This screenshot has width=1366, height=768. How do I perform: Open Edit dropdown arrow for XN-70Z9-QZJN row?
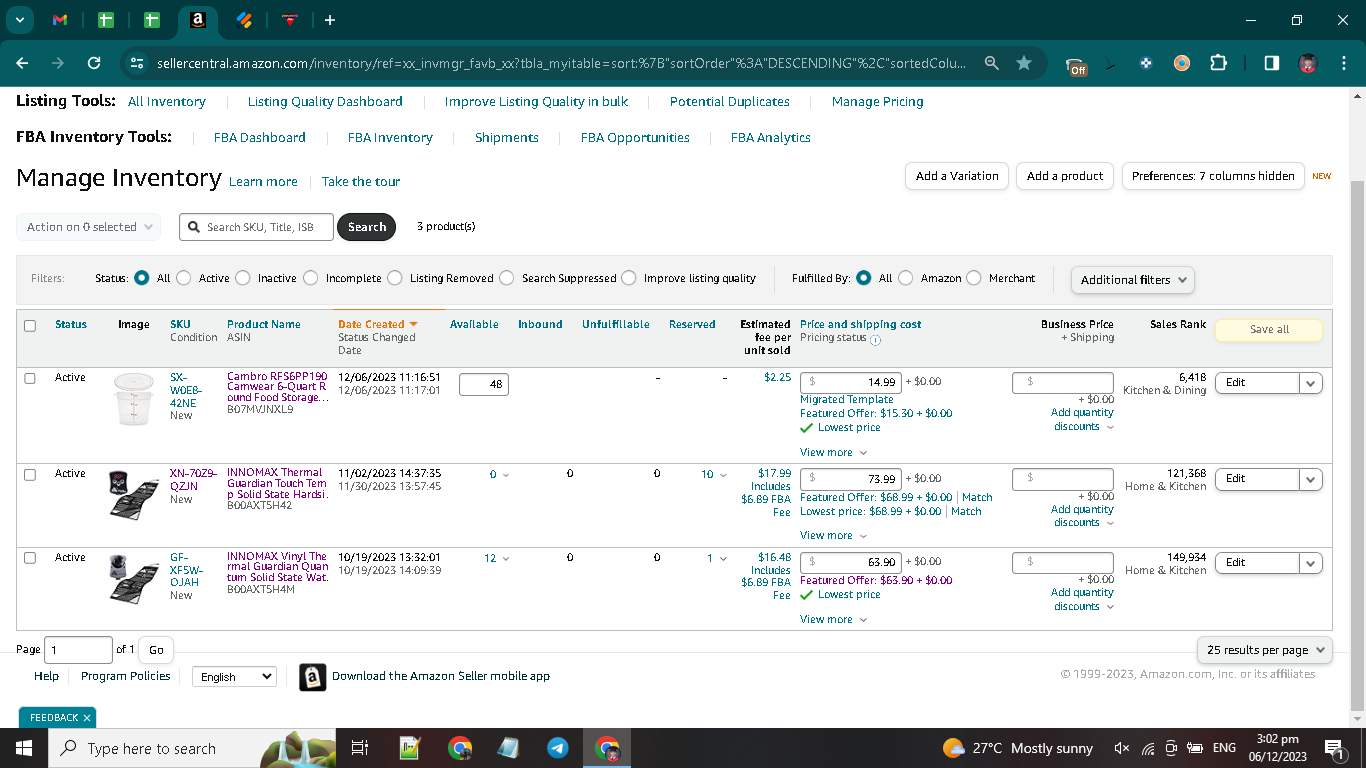pos(1311,479)
